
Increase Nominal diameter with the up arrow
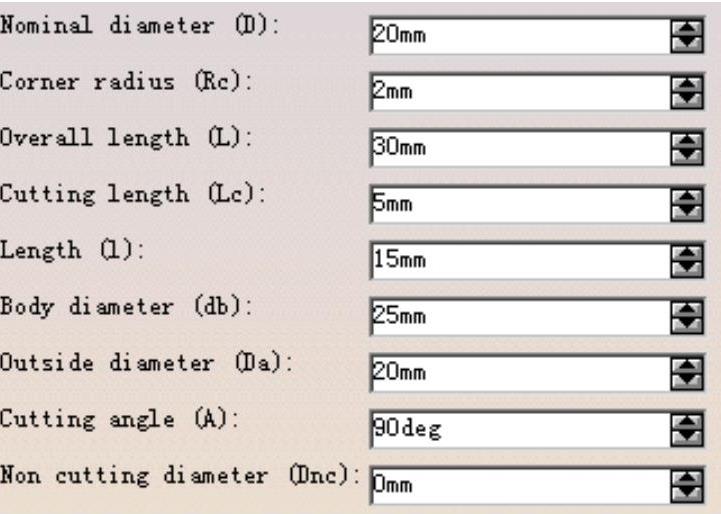point(687,30)
